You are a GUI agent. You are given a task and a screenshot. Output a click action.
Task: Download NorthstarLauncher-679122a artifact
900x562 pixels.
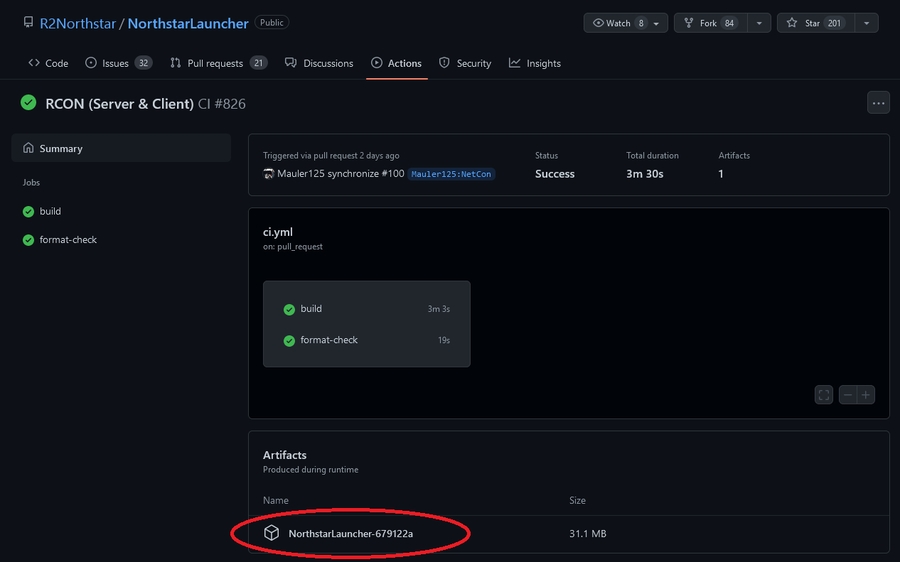coord(350,534)
